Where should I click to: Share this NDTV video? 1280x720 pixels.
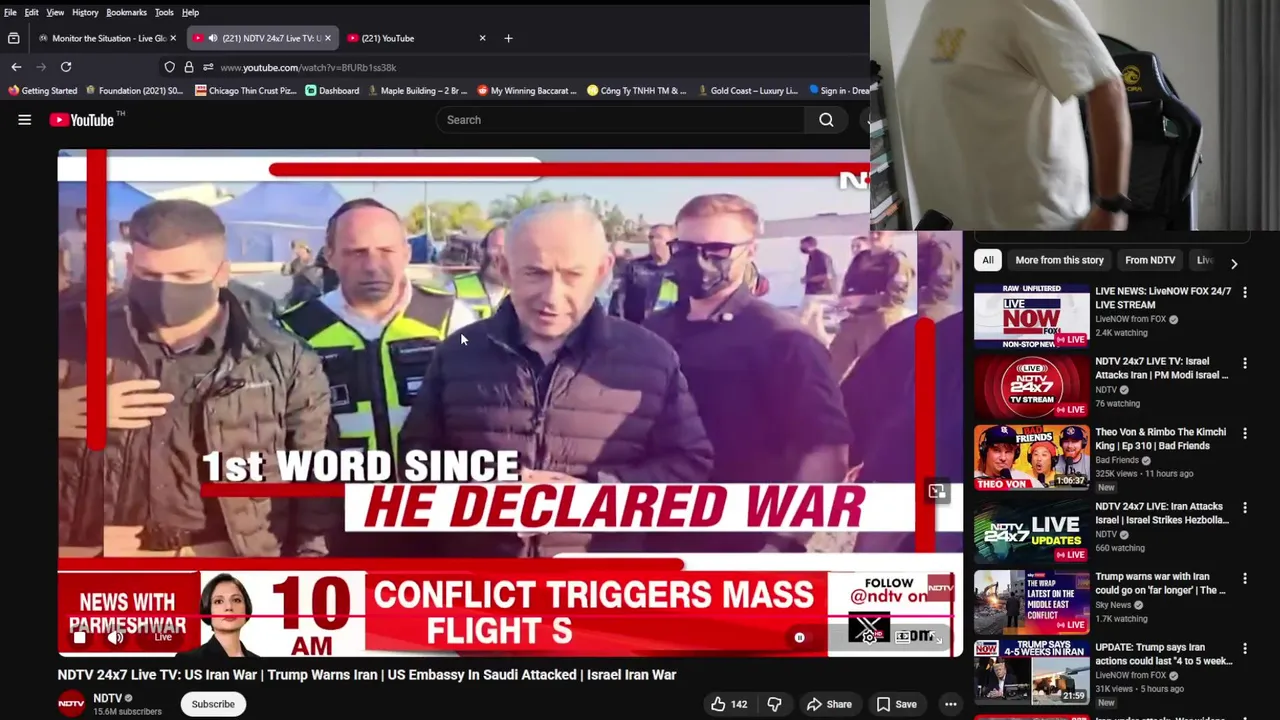(x=829, y=704)
